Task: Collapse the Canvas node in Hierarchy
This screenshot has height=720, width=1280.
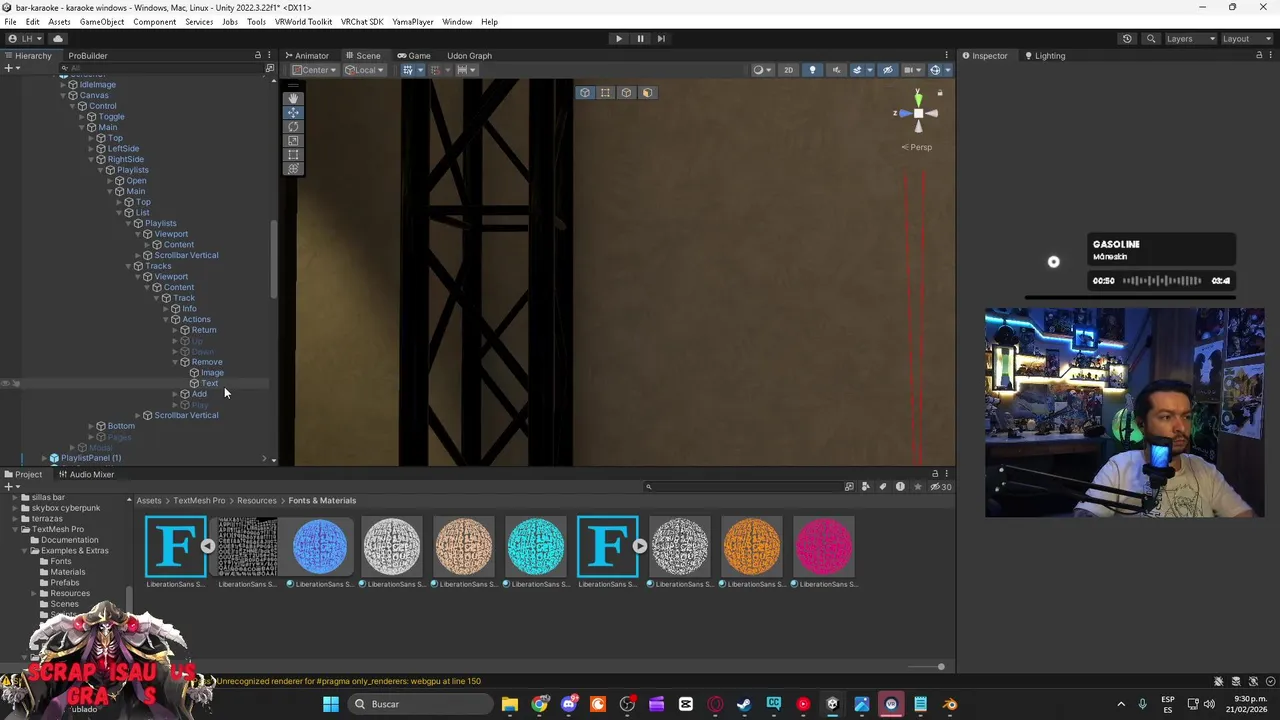Action: (63, 96)
